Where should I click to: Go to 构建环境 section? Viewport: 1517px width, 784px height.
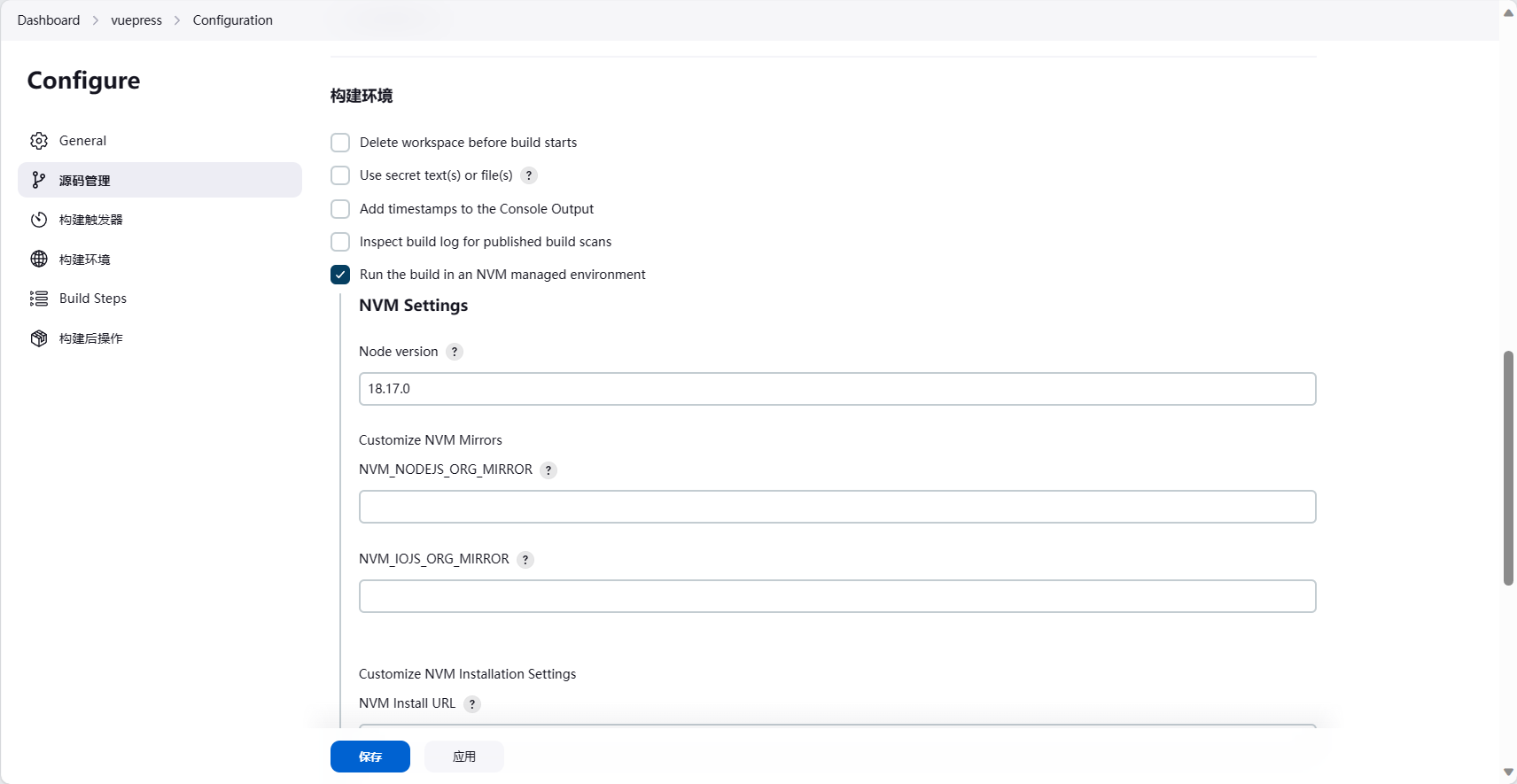tap(159, 259)
